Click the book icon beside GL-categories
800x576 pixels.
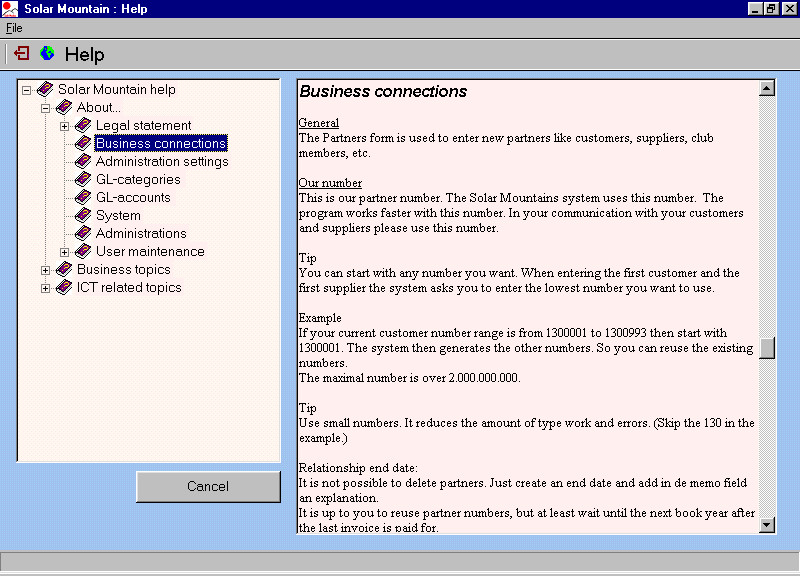[83, 180]
